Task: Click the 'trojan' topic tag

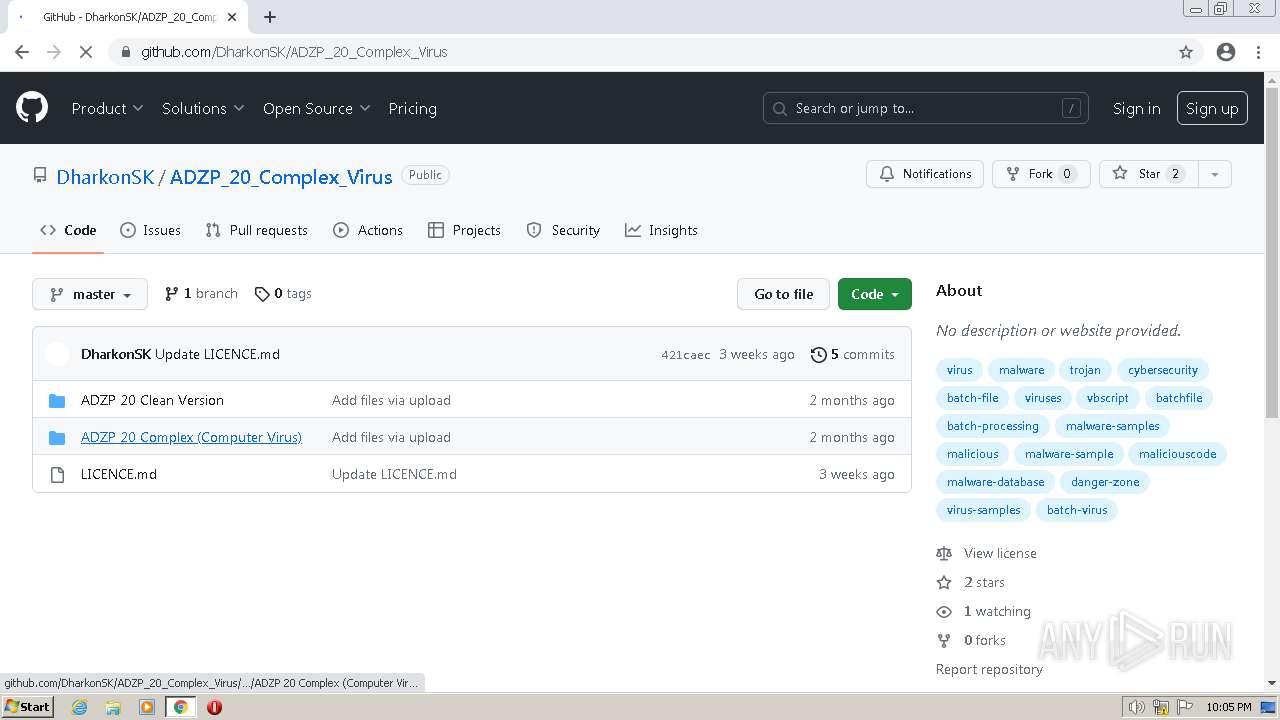Action: click(x=1085, y=370)
